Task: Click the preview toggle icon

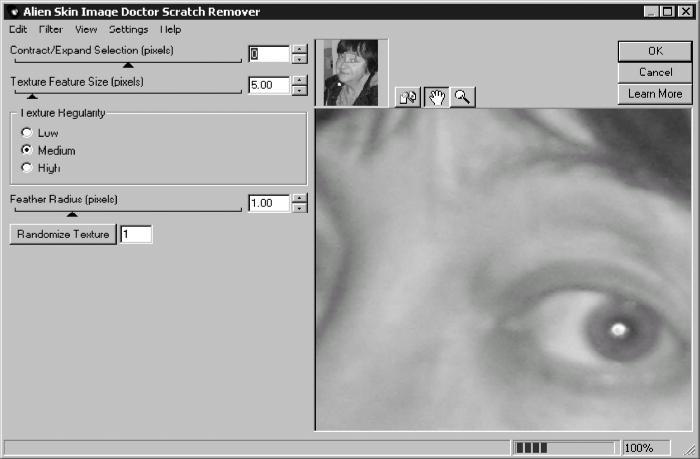Action: 407,97
